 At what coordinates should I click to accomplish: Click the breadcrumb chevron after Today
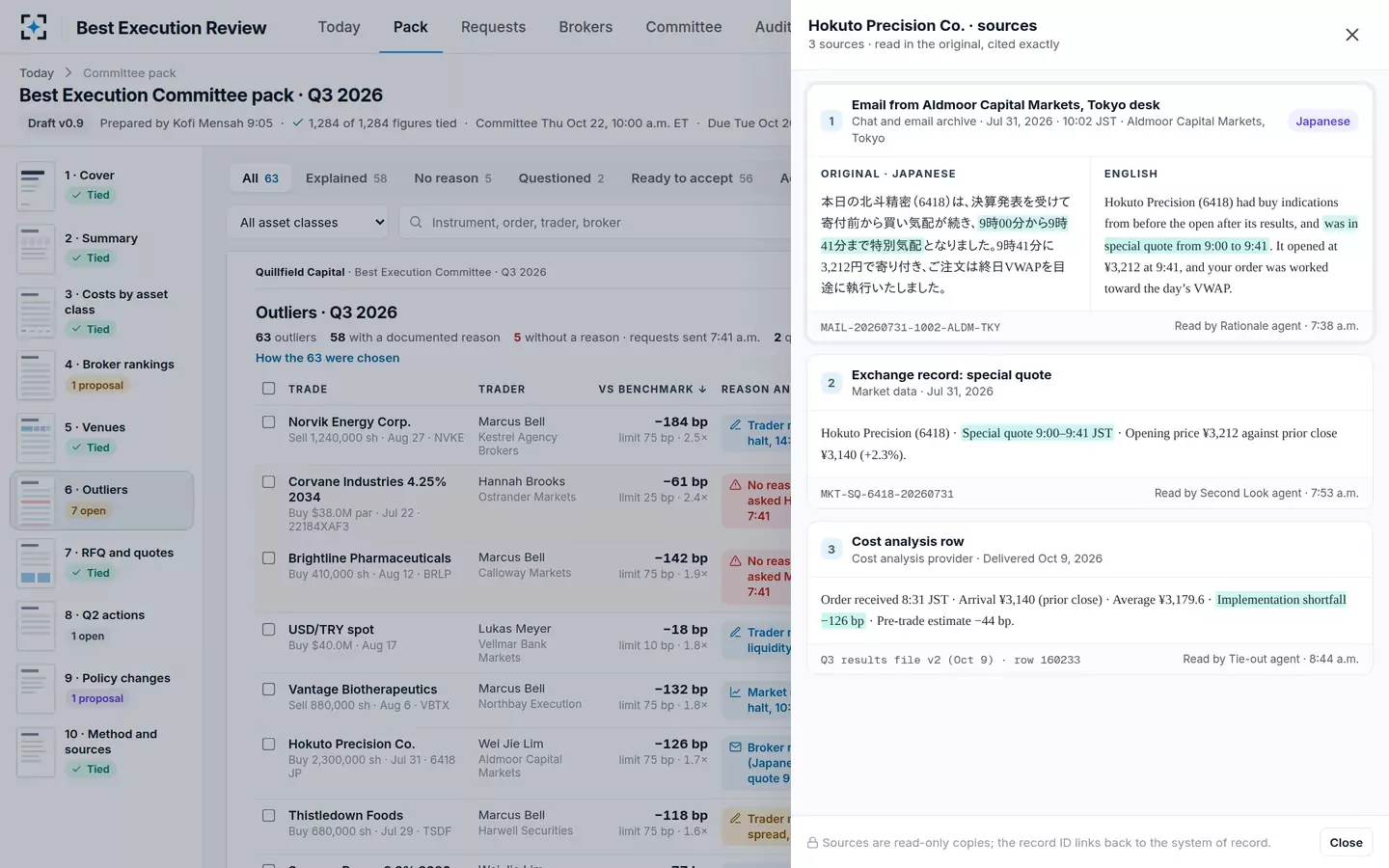click(x=68, y=73)
